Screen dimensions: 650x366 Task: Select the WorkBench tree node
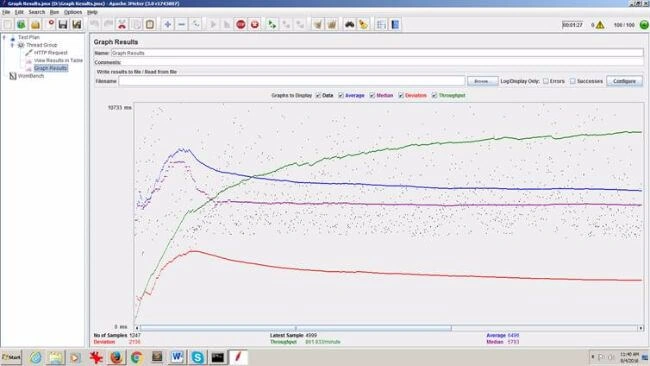click(x=31, y=76)
